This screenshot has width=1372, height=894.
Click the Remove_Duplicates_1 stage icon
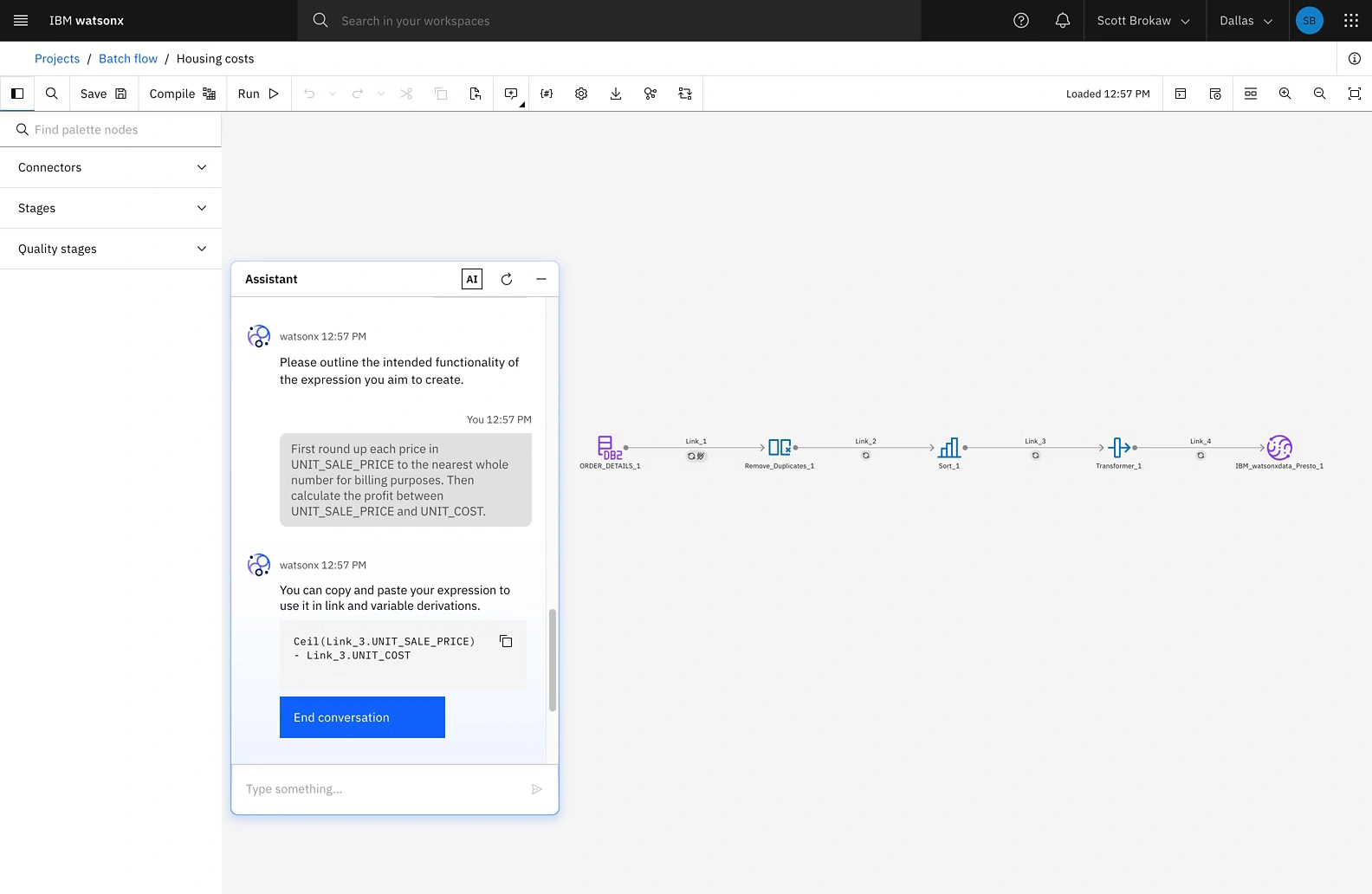tap(779, 448)
